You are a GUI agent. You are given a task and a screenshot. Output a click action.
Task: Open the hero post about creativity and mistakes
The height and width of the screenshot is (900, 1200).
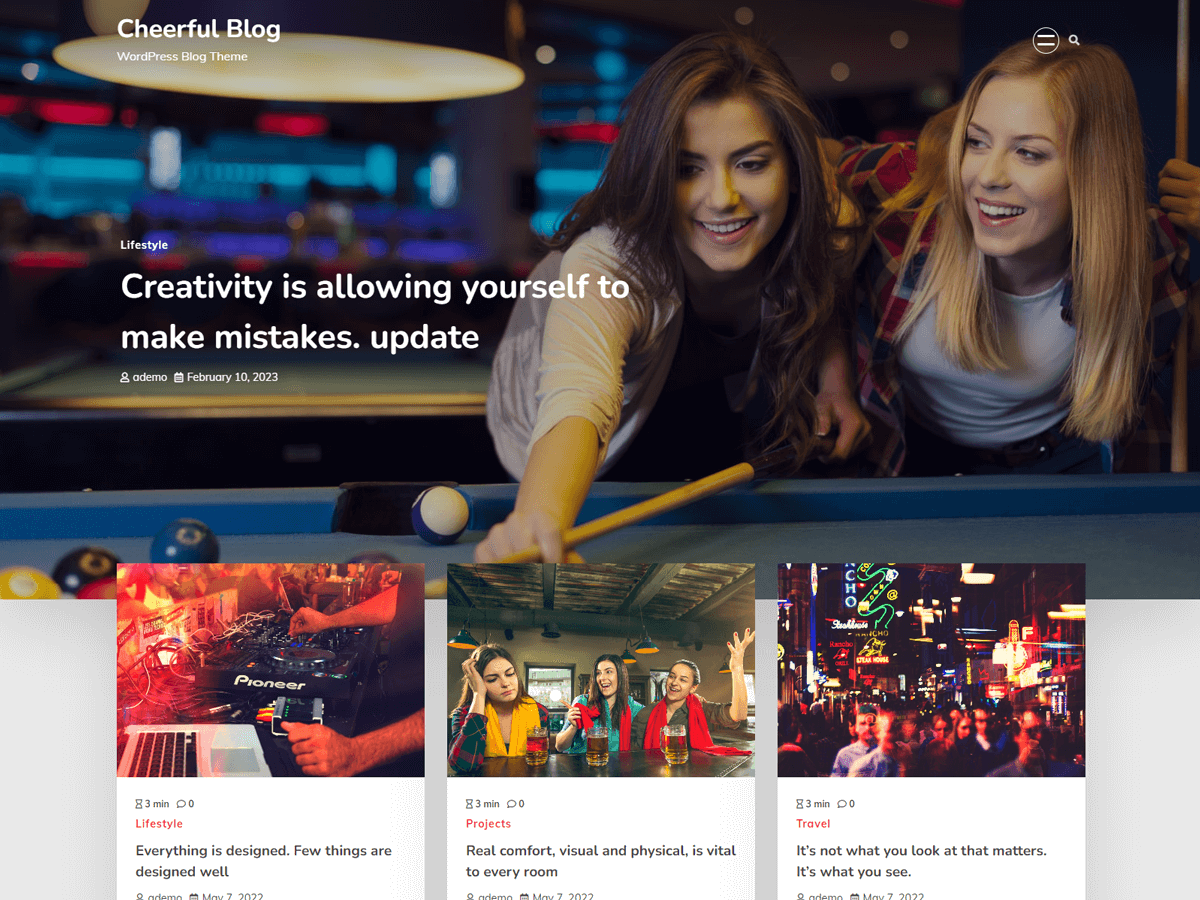point(374,308)
